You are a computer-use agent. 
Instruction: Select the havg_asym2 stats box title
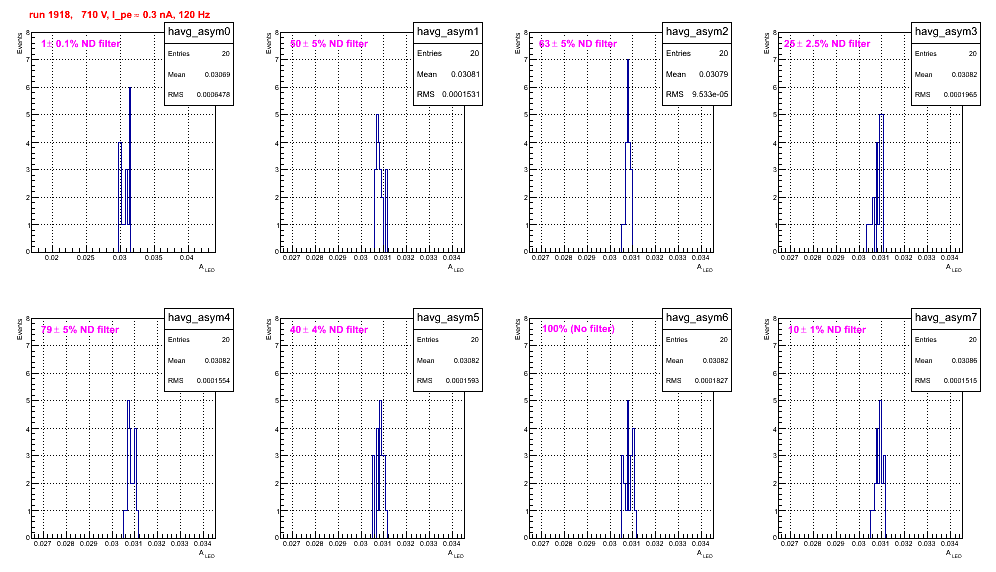tap(697, 32)
